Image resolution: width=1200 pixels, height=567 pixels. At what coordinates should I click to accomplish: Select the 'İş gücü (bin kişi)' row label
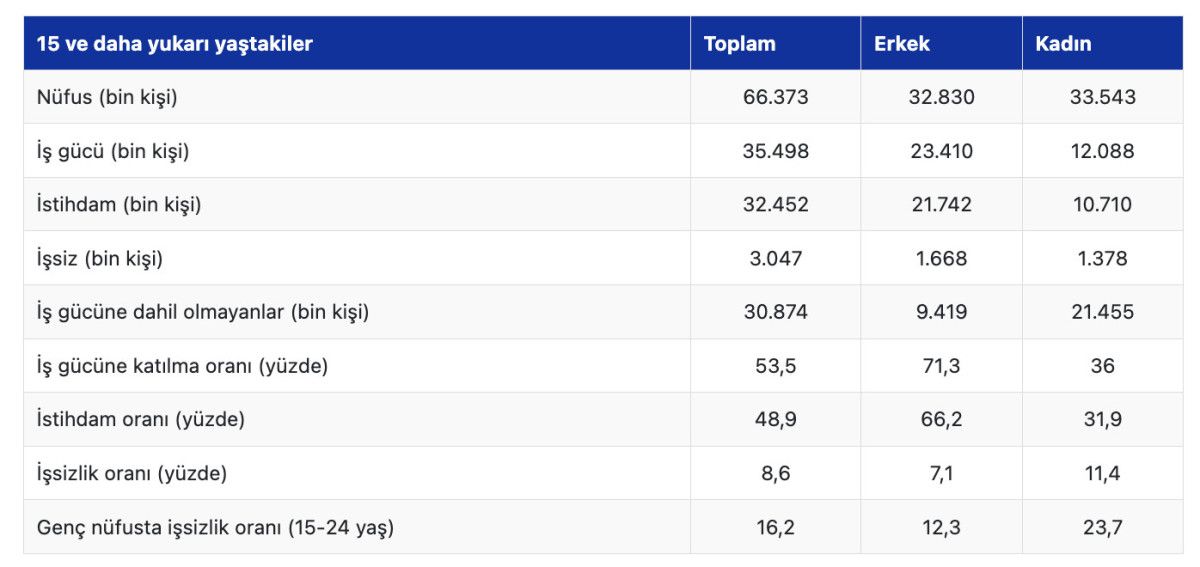tap(113, 152)
